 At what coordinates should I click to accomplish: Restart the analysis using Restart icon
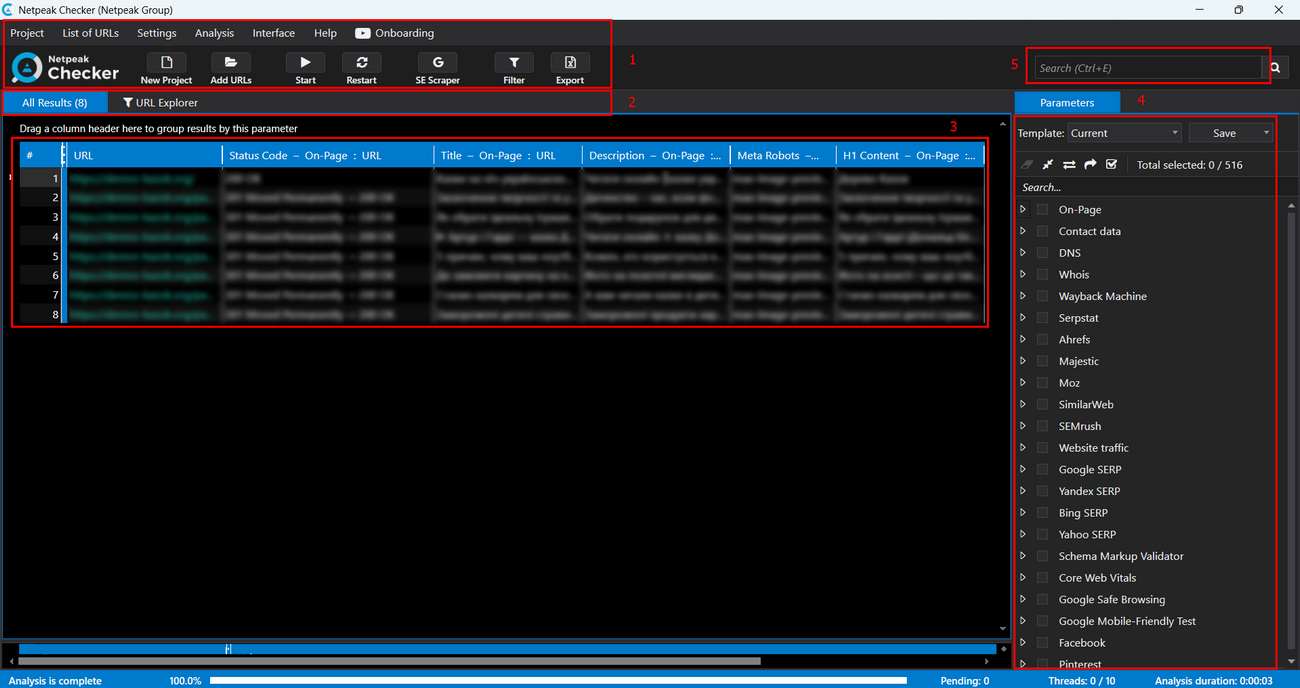[361, 68]
